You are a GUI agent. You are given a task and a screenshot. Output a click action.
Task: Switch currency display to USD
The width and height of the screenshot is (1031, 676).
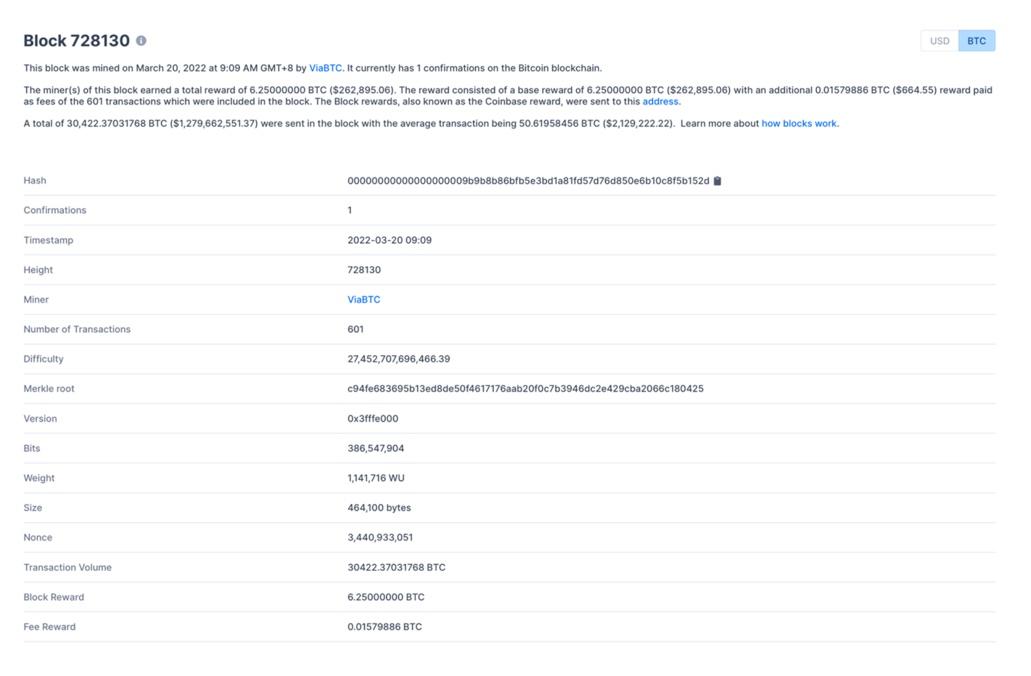940,41
